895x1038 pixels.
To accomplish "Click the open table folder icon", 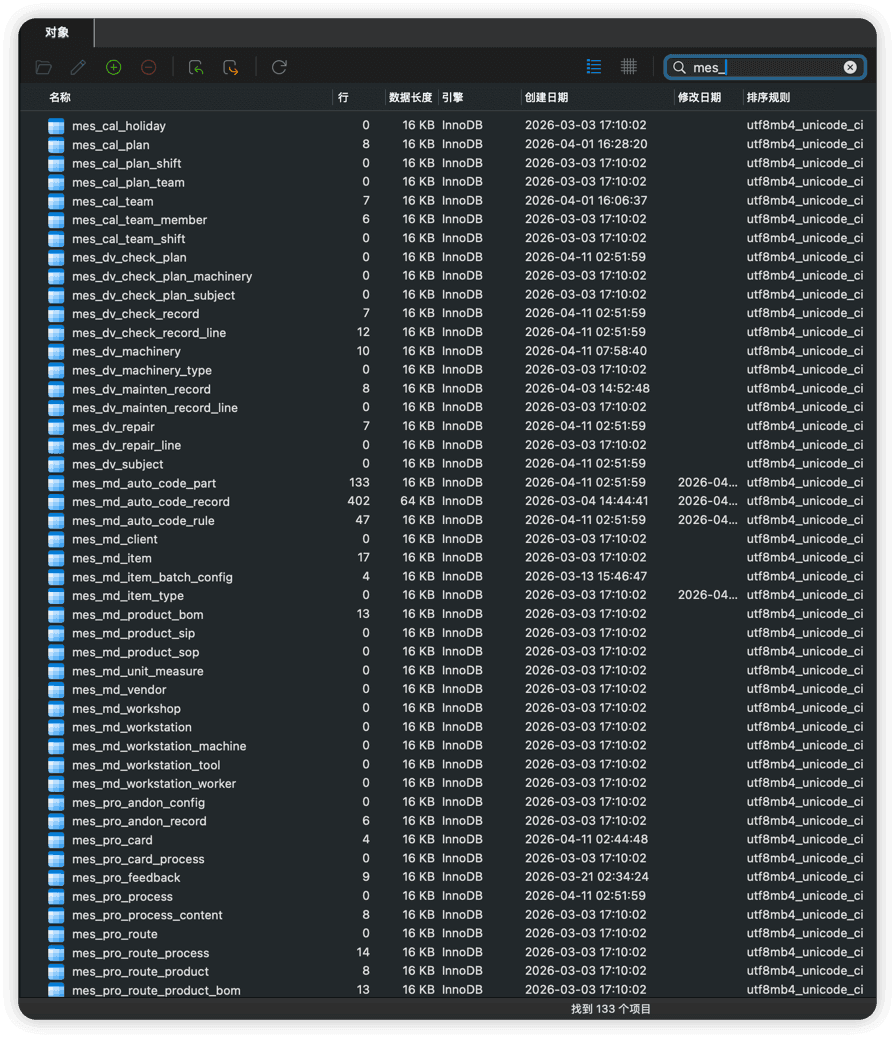I will coord(43,67).
